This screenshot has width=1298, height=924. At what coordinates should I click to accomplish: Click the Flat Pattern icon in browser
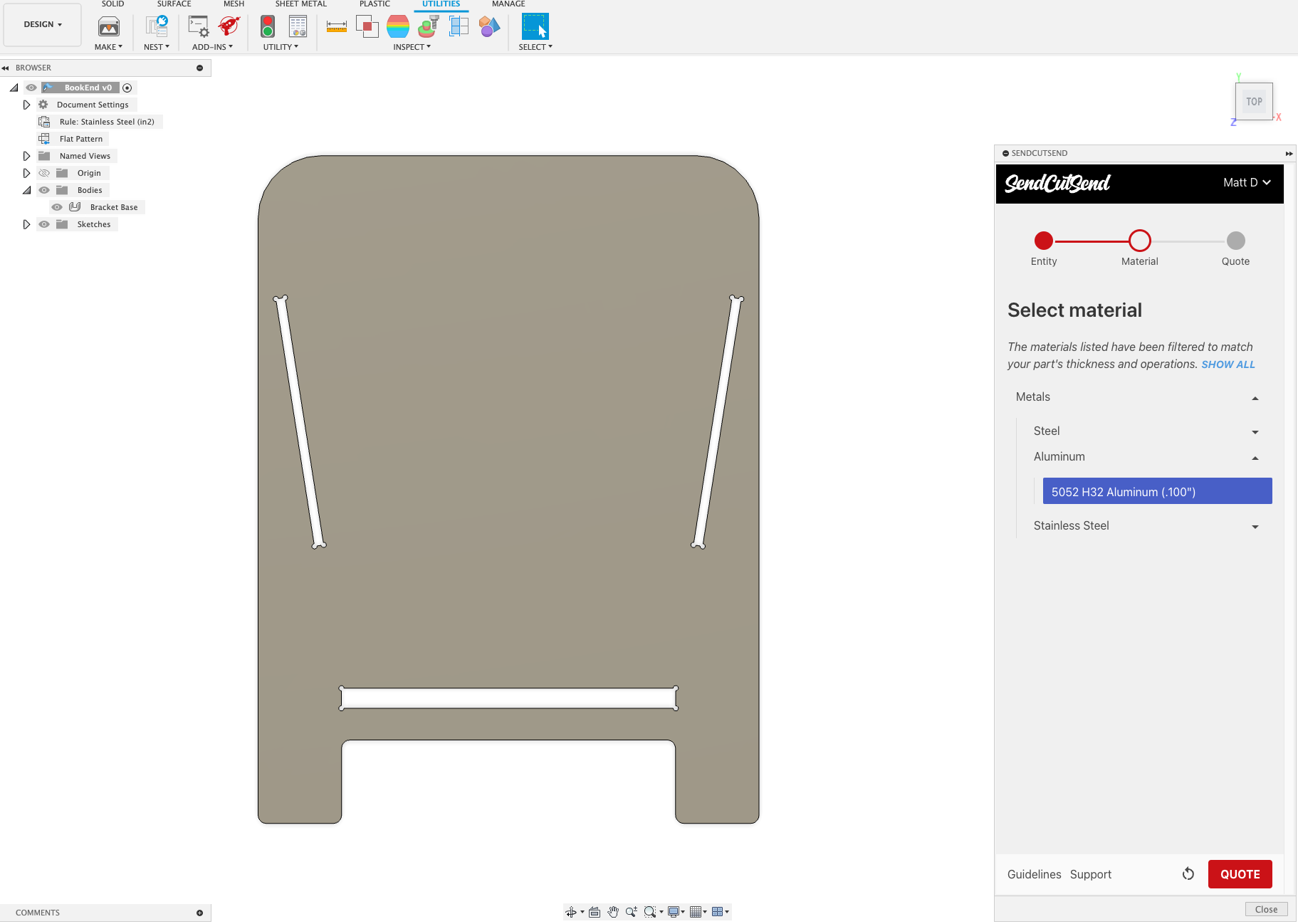[x=44, y=139]
